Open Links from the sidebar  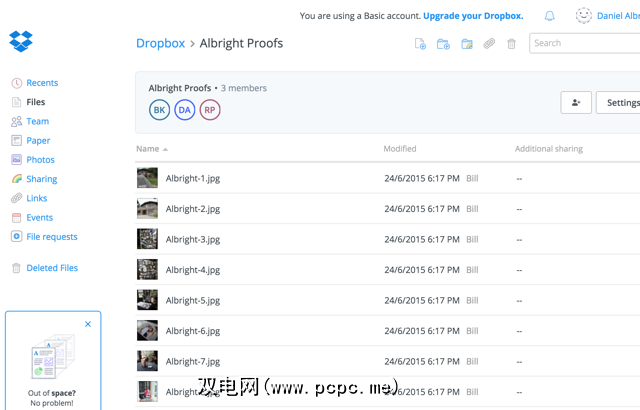pos(37,198)
